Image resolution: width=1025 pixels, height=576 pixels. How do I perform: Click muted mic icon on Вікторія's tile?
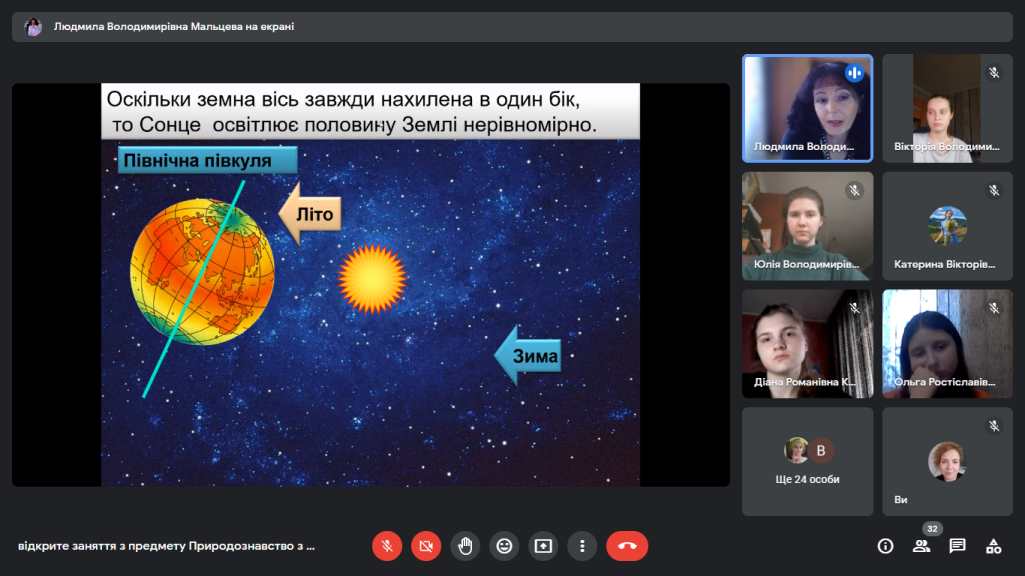994,73
